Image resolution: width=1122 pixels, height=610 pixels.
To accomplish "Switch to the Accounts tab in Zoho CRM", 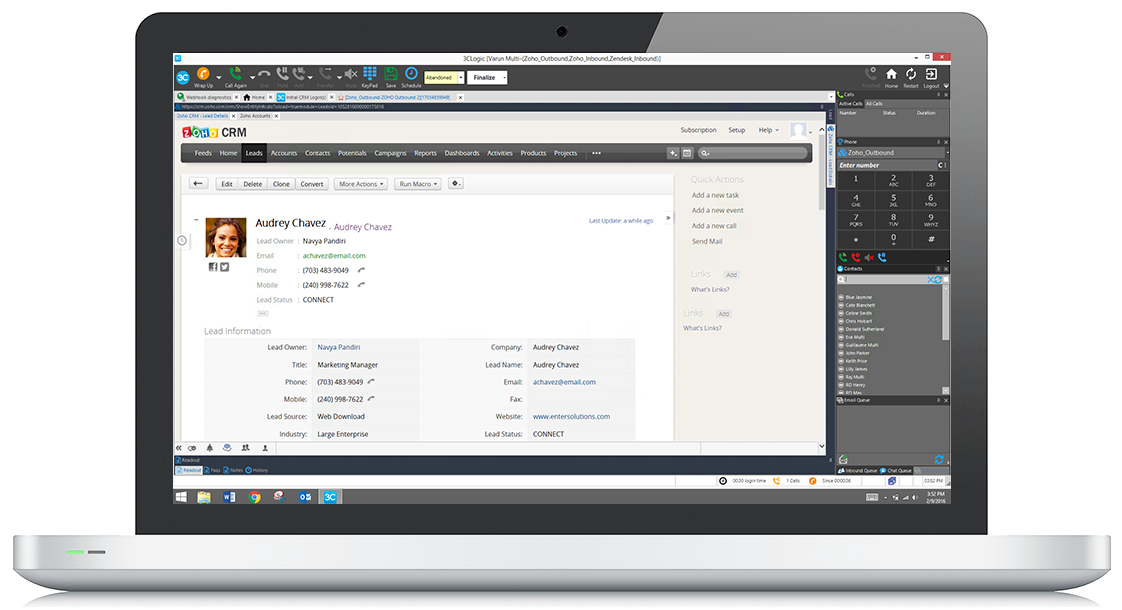I will click(x=284, y=153).
